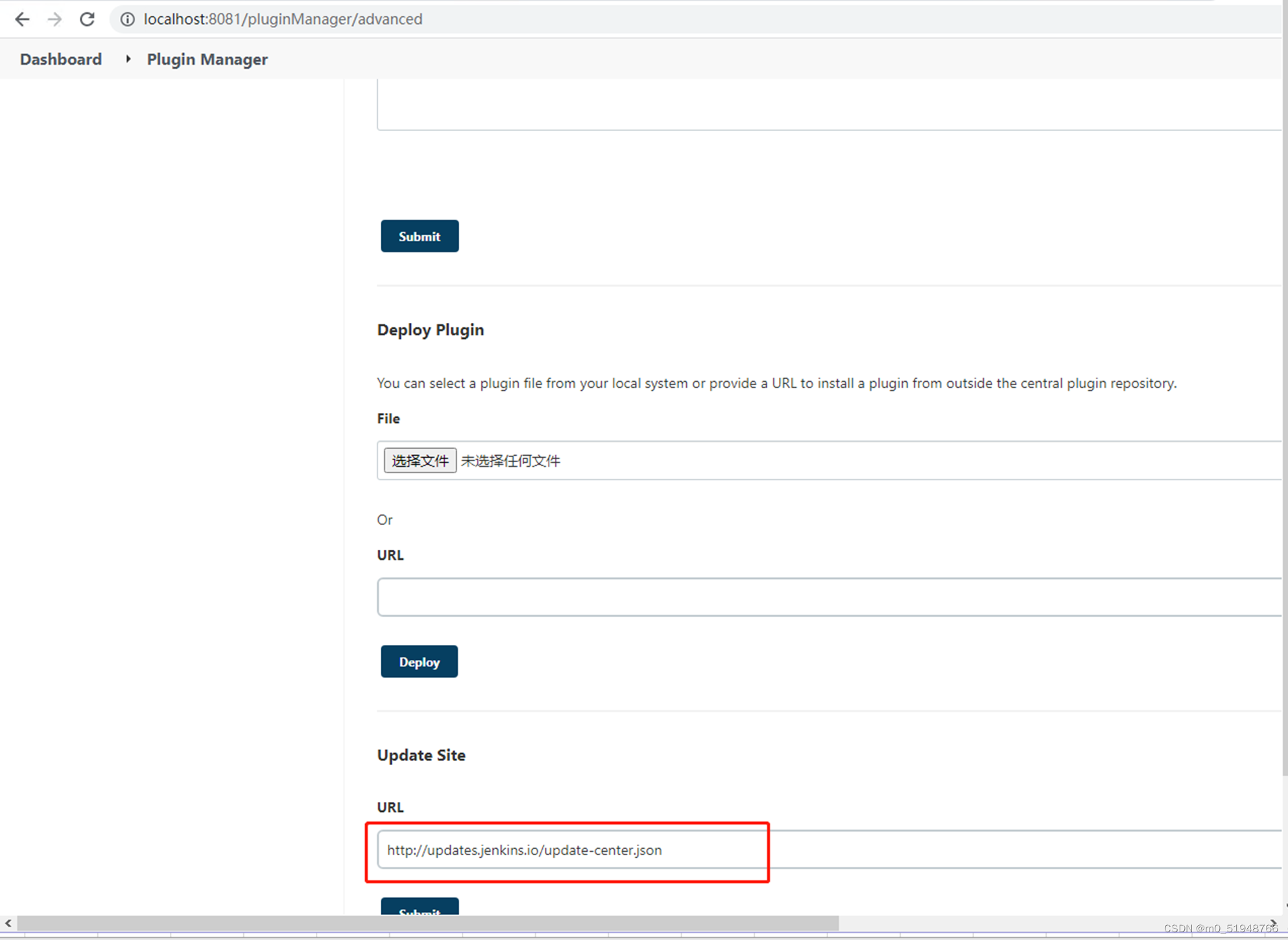Viewport: 1288px width, 940px height.
Task: Click the scroll-right arrow of horizontal scrollbar
Action: click(x=1274, y=923)
